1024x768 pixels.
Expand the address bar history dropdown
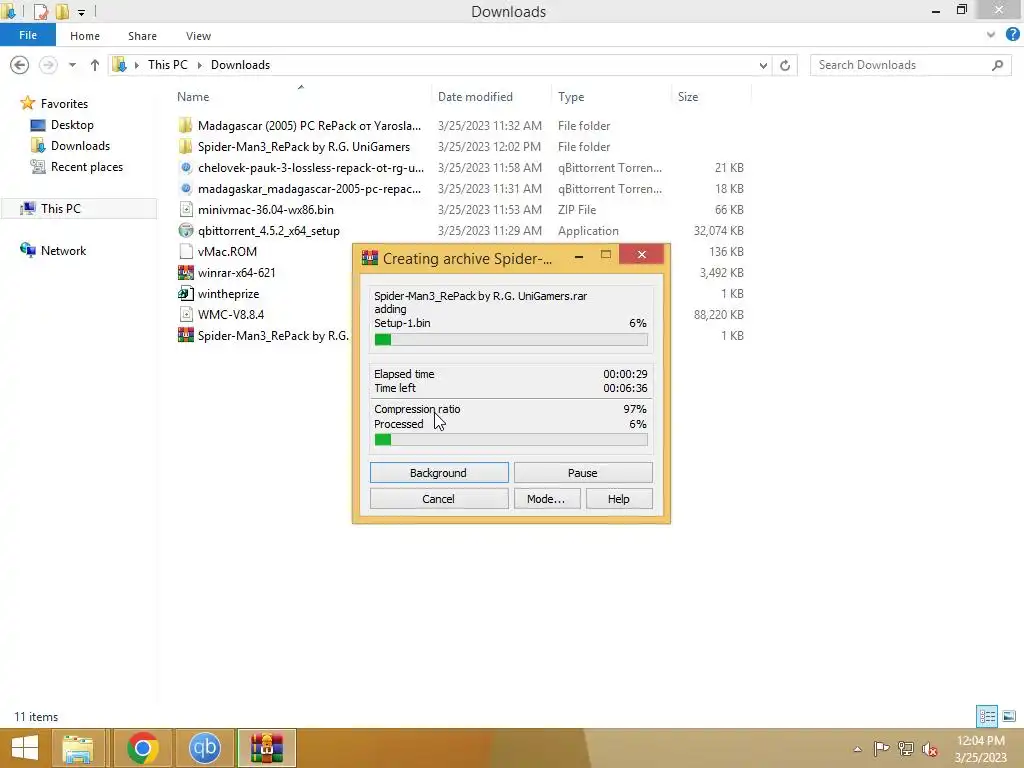763,65
